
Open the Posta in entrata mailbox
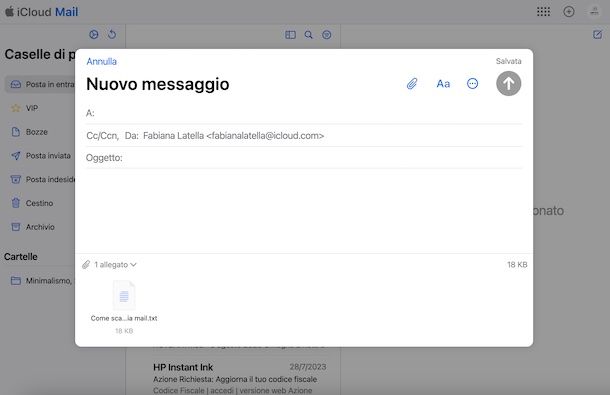click(40, 84)
